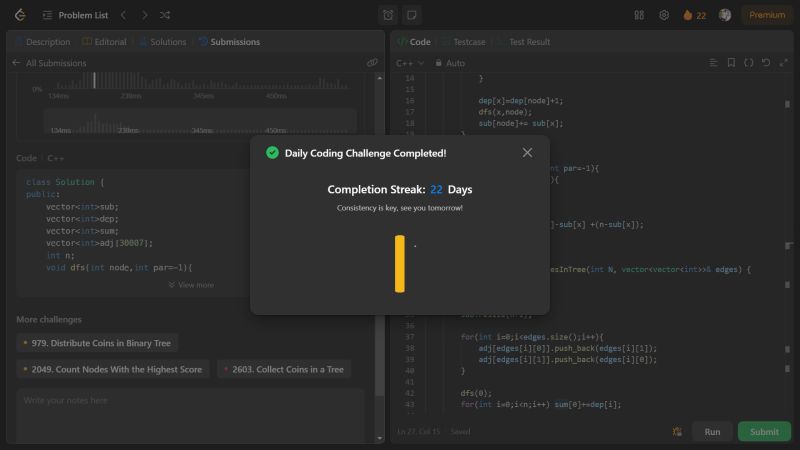Viewport: 800px width, 450px height.
Task: Open the timer alarm clock icon
Action: (388, 15)
